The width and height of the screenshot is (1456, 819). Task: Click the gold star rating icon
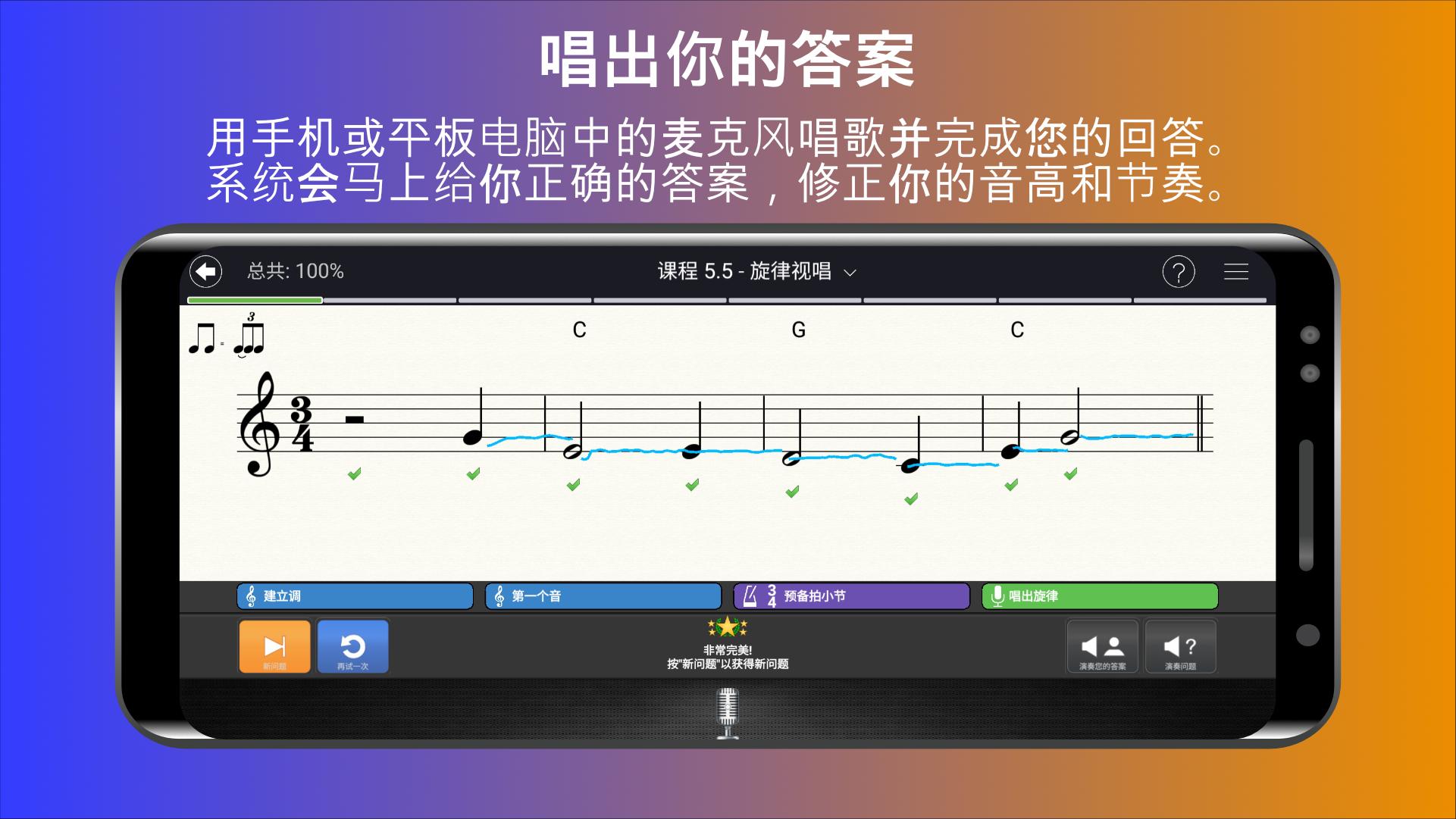click(x=728, y=627)
